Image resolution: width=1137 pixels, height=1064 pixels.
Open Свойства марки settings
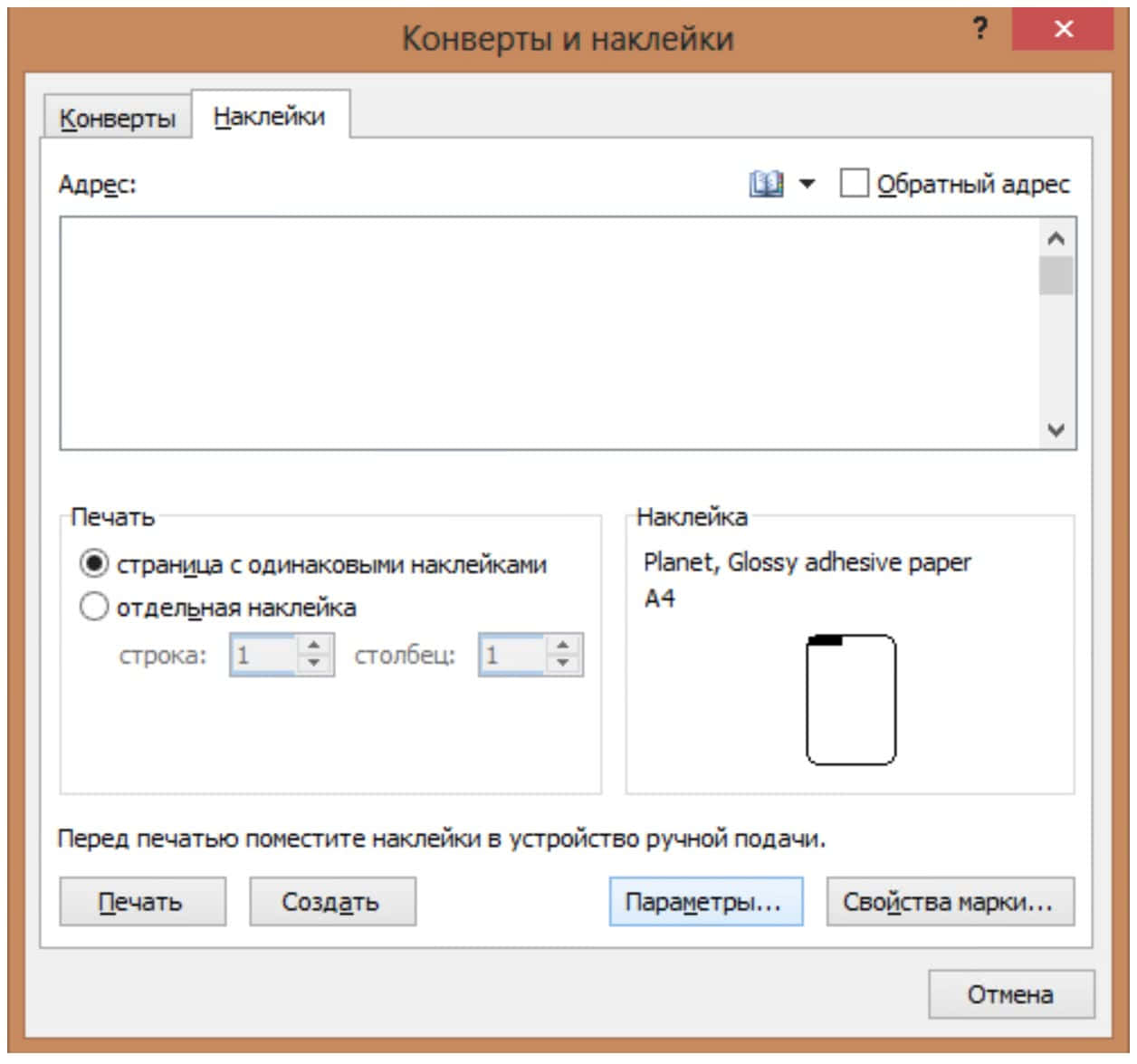tap(949, 902)
